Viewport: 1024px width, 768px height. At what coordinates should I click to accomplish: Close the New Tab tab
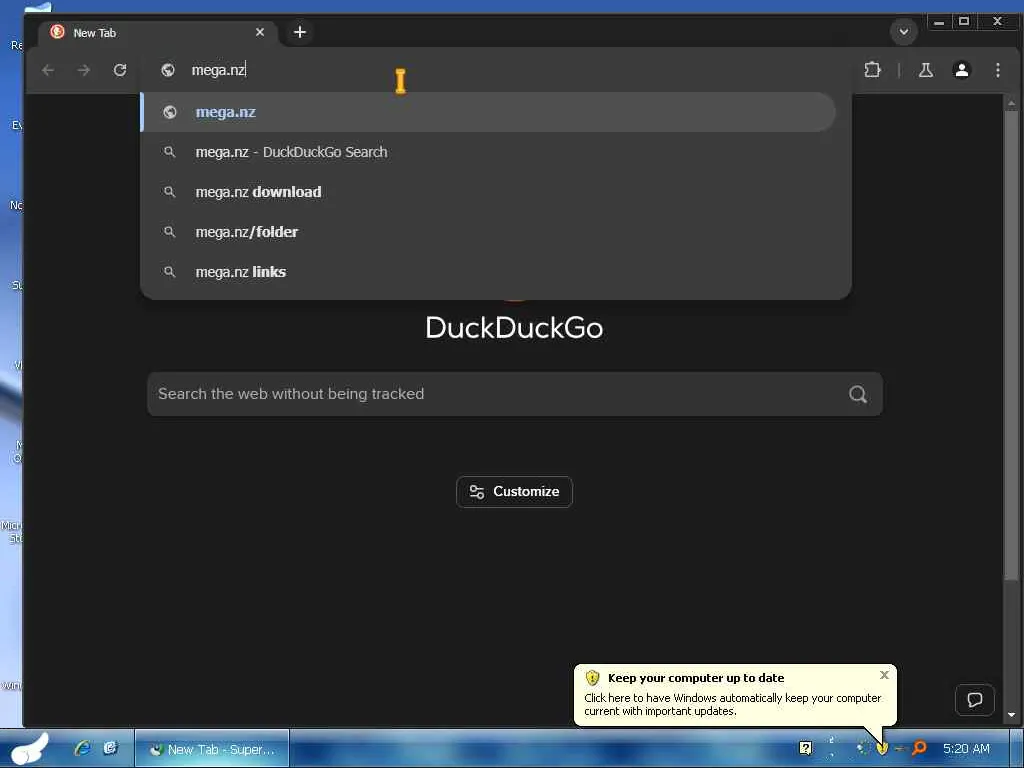260,32
